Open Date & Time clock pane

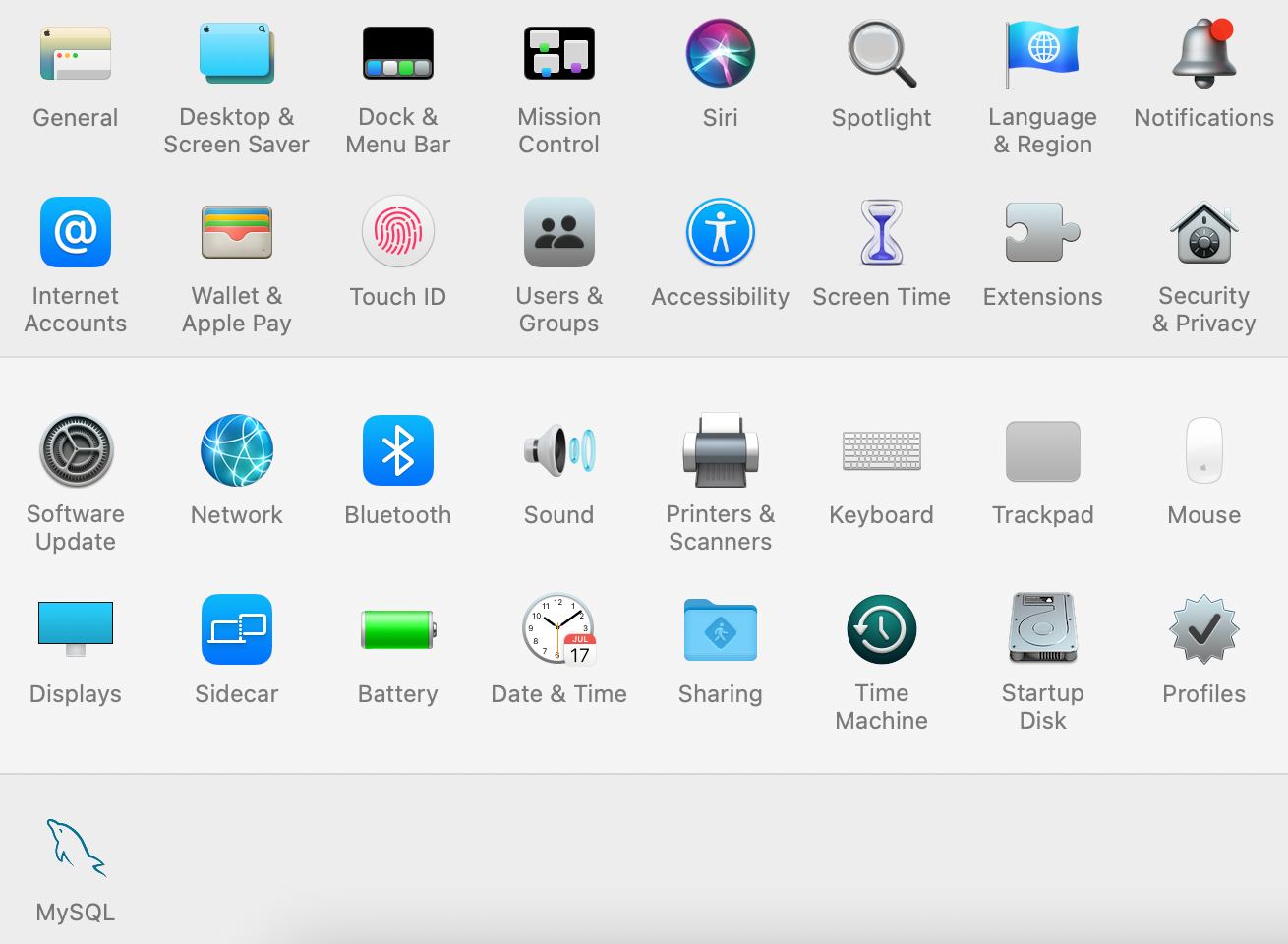point(559,629)
